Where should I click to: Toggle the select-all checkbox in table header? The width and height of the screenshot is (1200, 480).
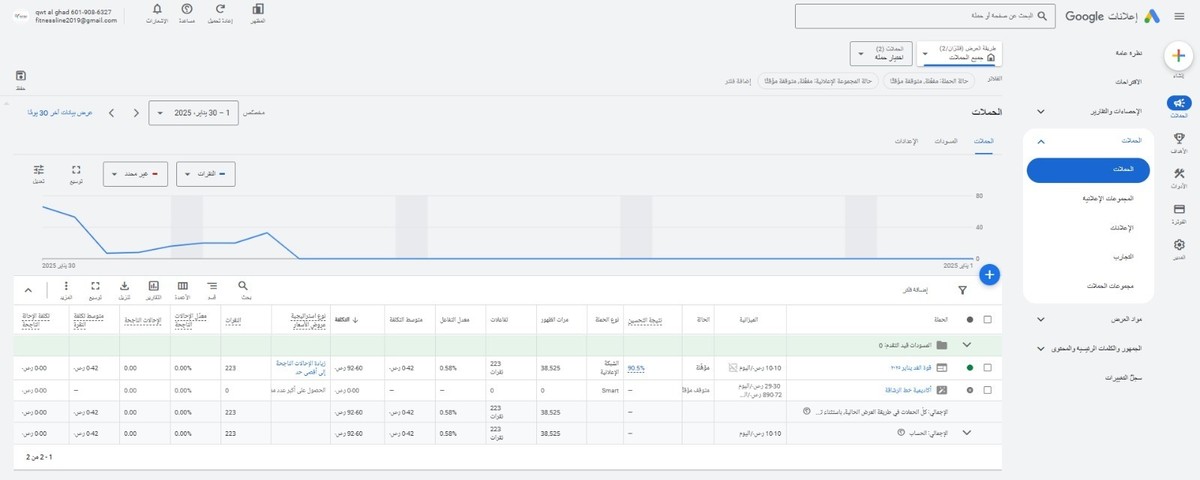point(988,320)
